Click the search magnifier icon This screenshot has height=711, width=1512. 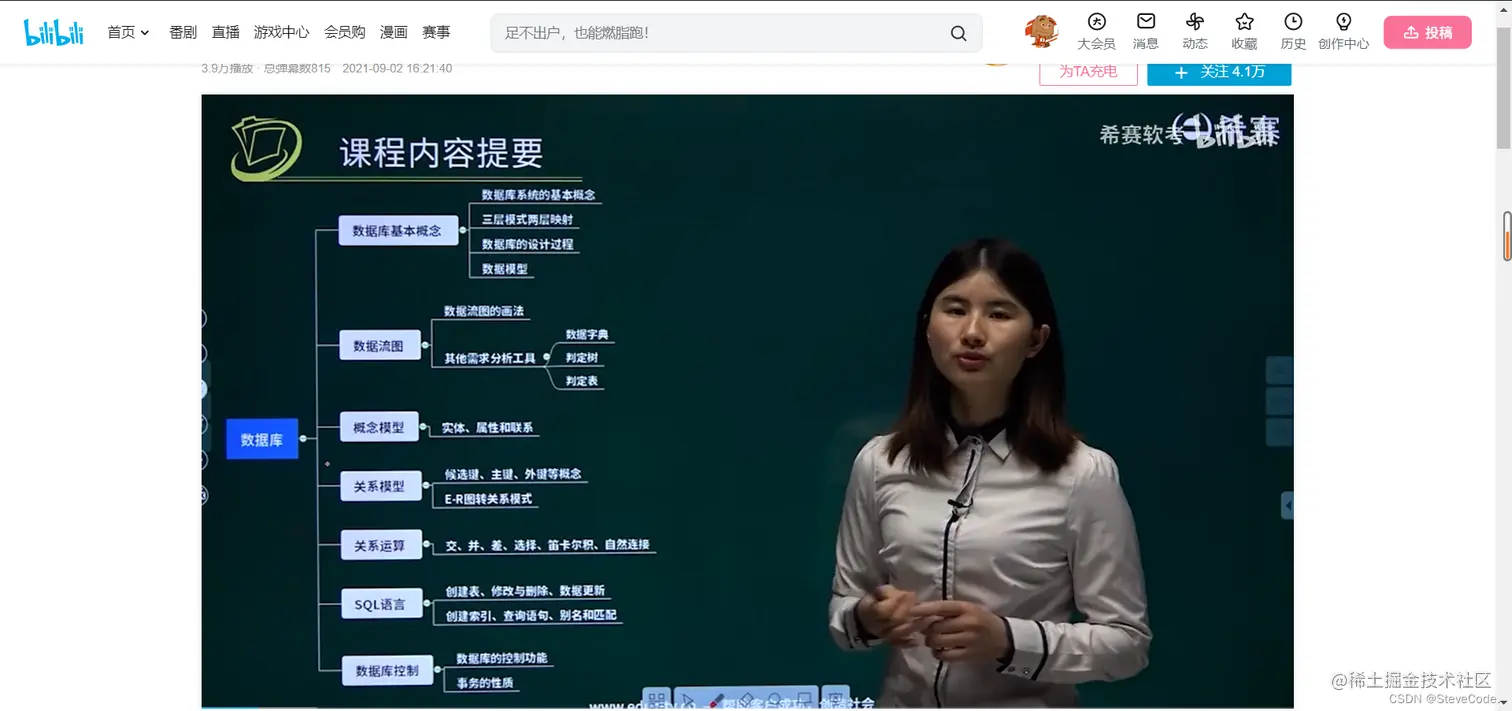957,32
